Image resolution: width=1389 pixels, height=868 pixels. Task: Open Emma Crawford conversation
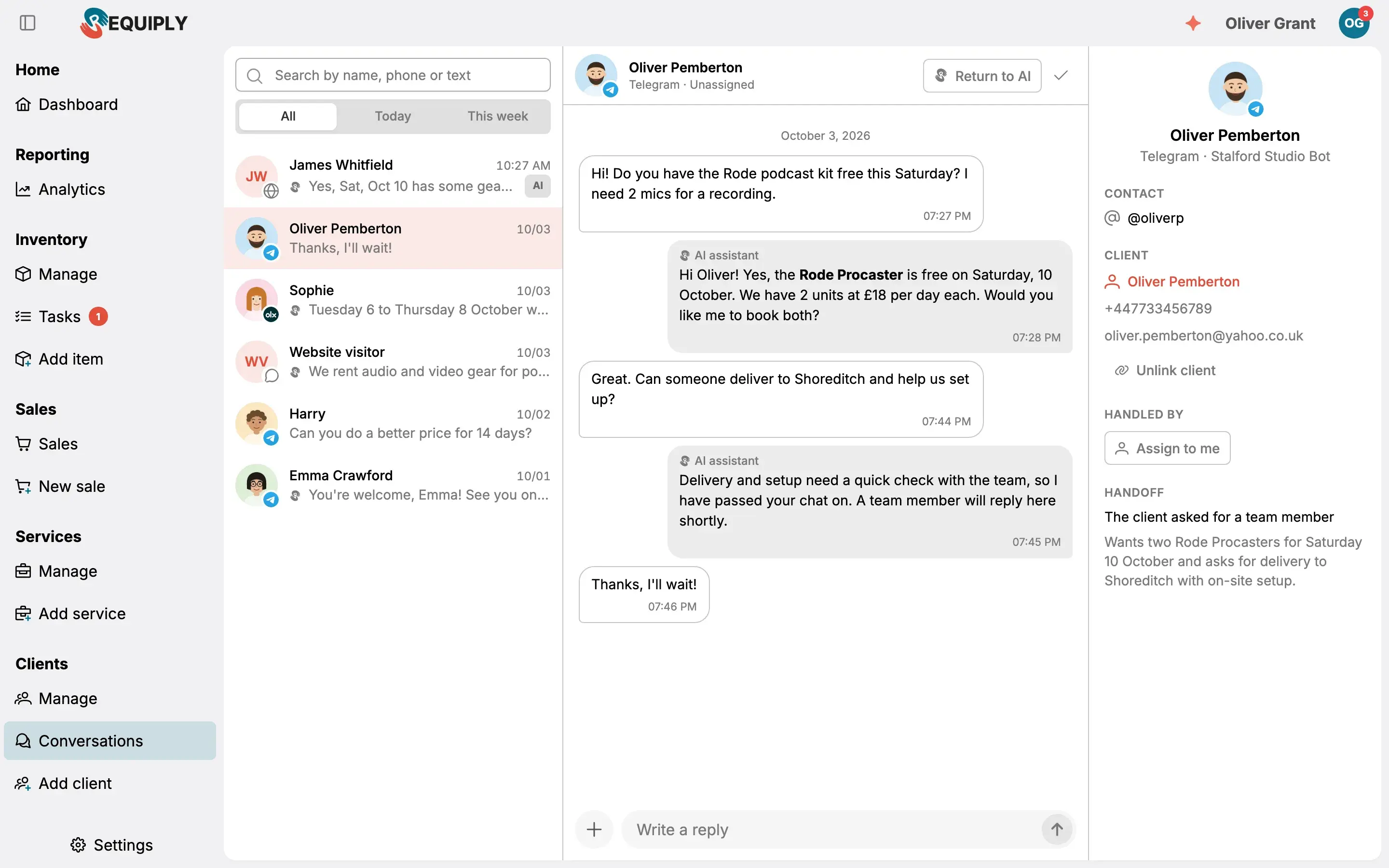(393, 485)
